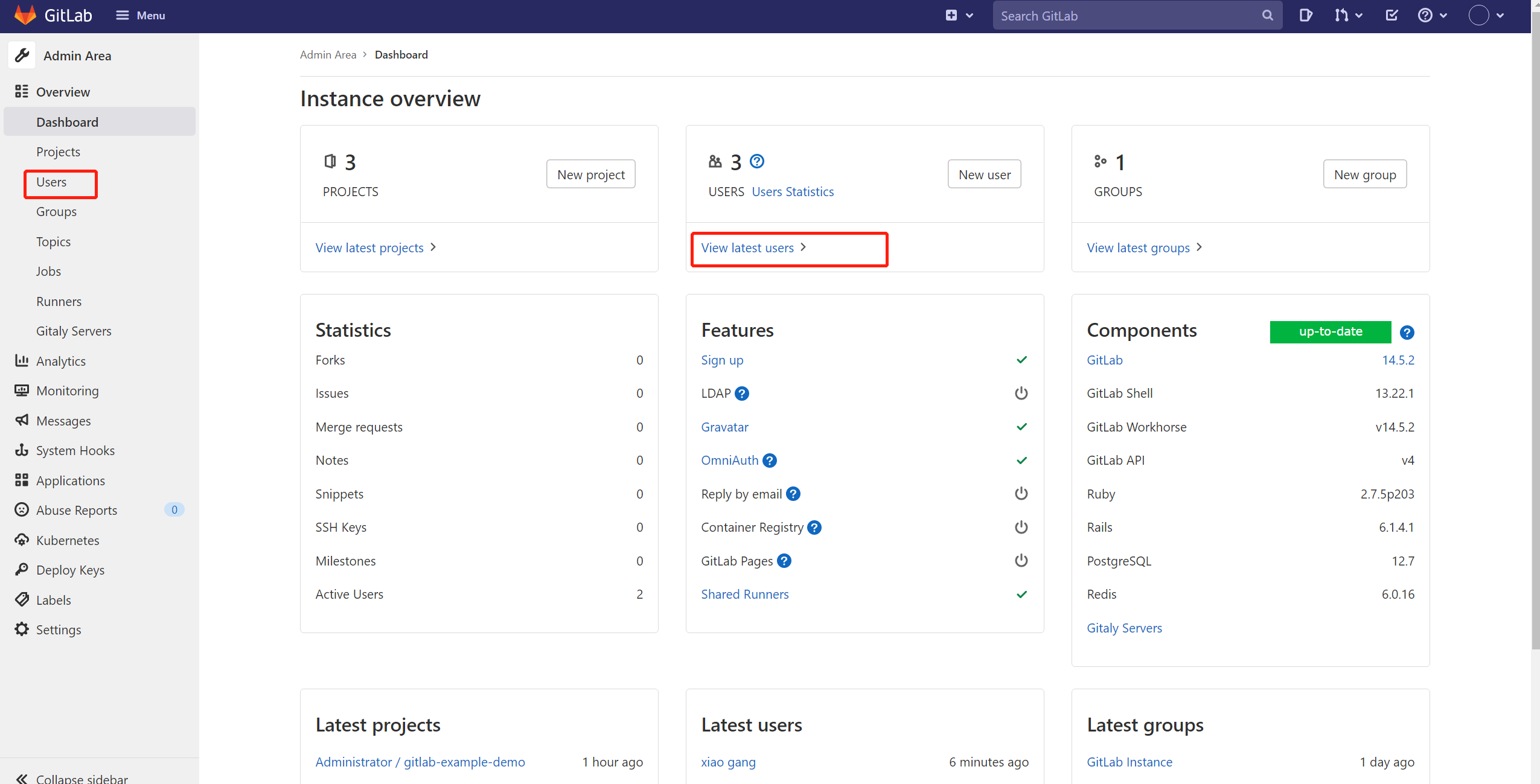The width and height of the screenshot is (1540, 784).
Task: Open the To-Do list icon
Action: tap(1391, 16)
